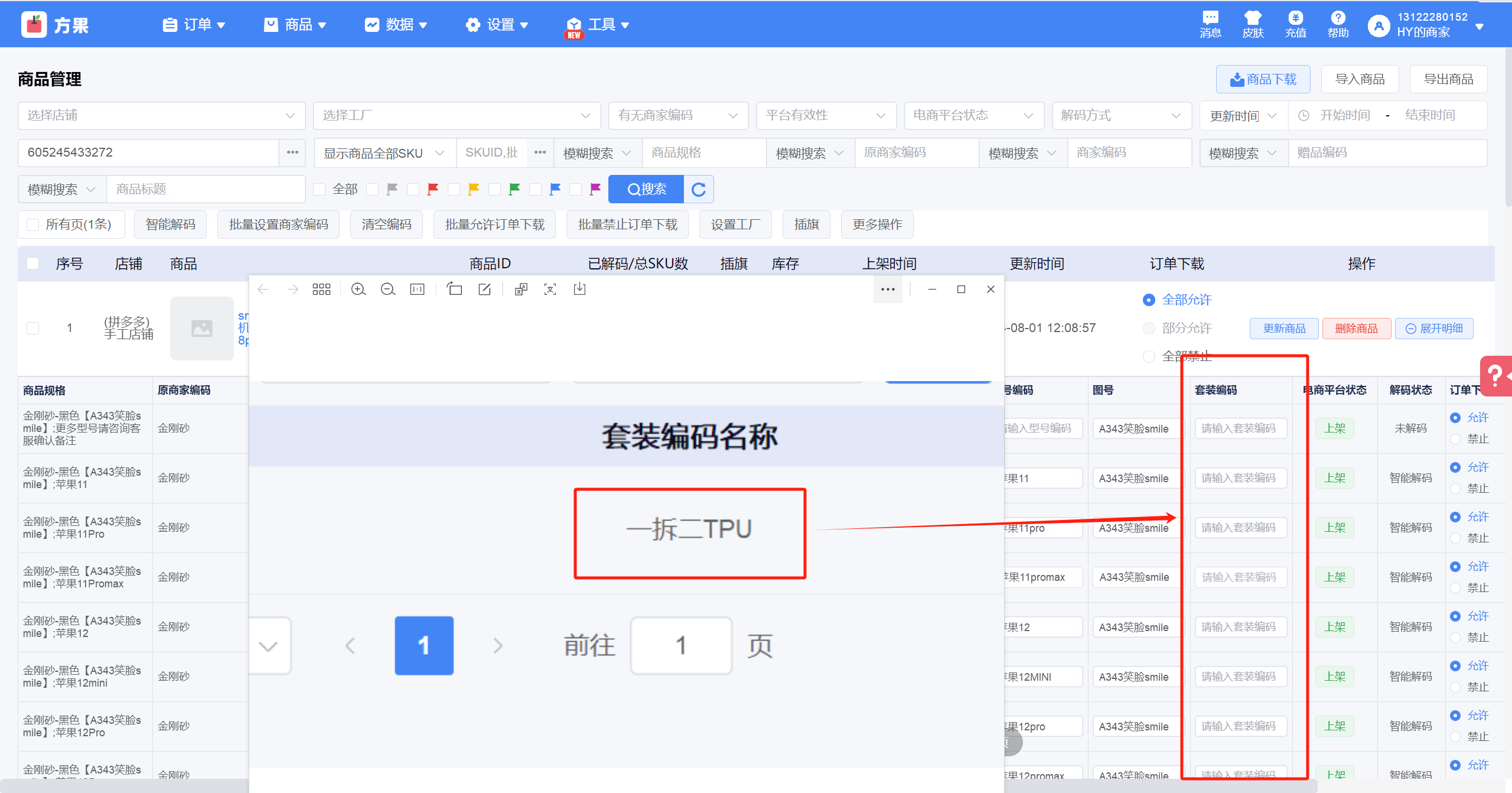Click the red 删除商品 button
This screenshot has height=793, width=1512.
(1356, 329)
